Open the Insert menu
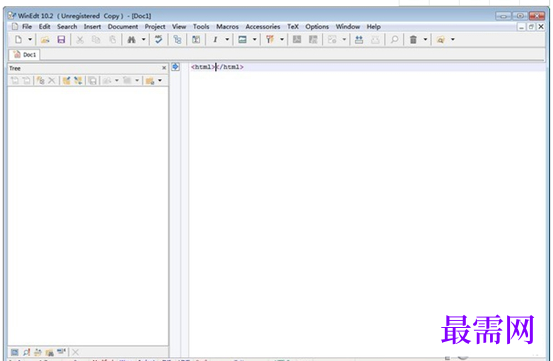This screenshot has height=361, width=553. [92, 26]
